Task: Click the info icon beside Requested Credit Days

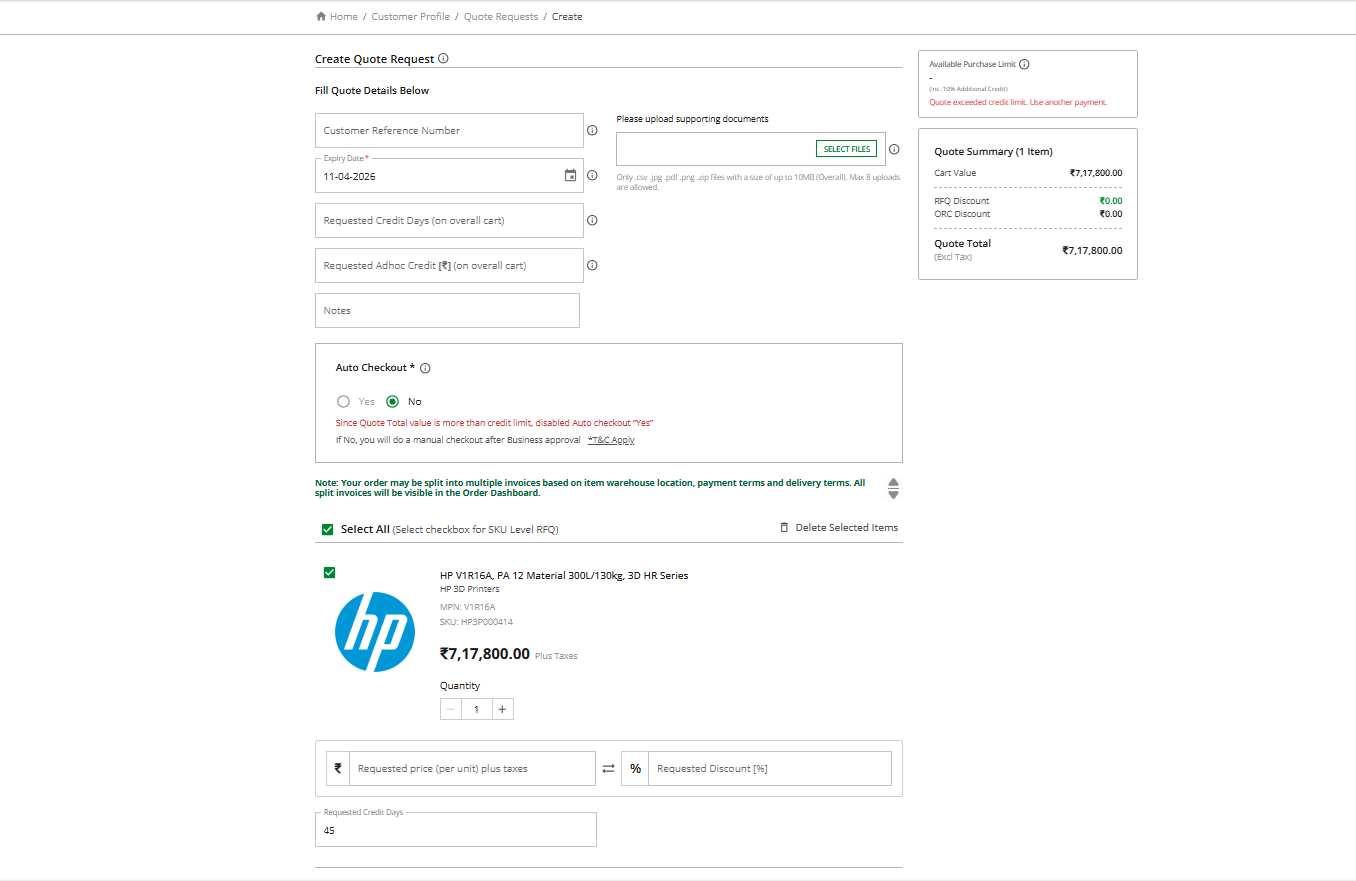Action: pos(592,220)
